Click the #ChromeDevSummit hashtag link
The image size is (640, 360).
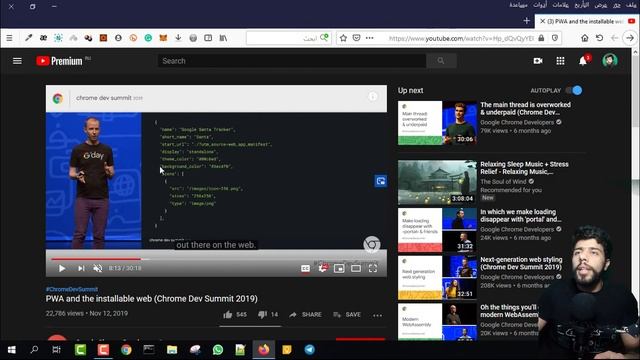point(72,289)
